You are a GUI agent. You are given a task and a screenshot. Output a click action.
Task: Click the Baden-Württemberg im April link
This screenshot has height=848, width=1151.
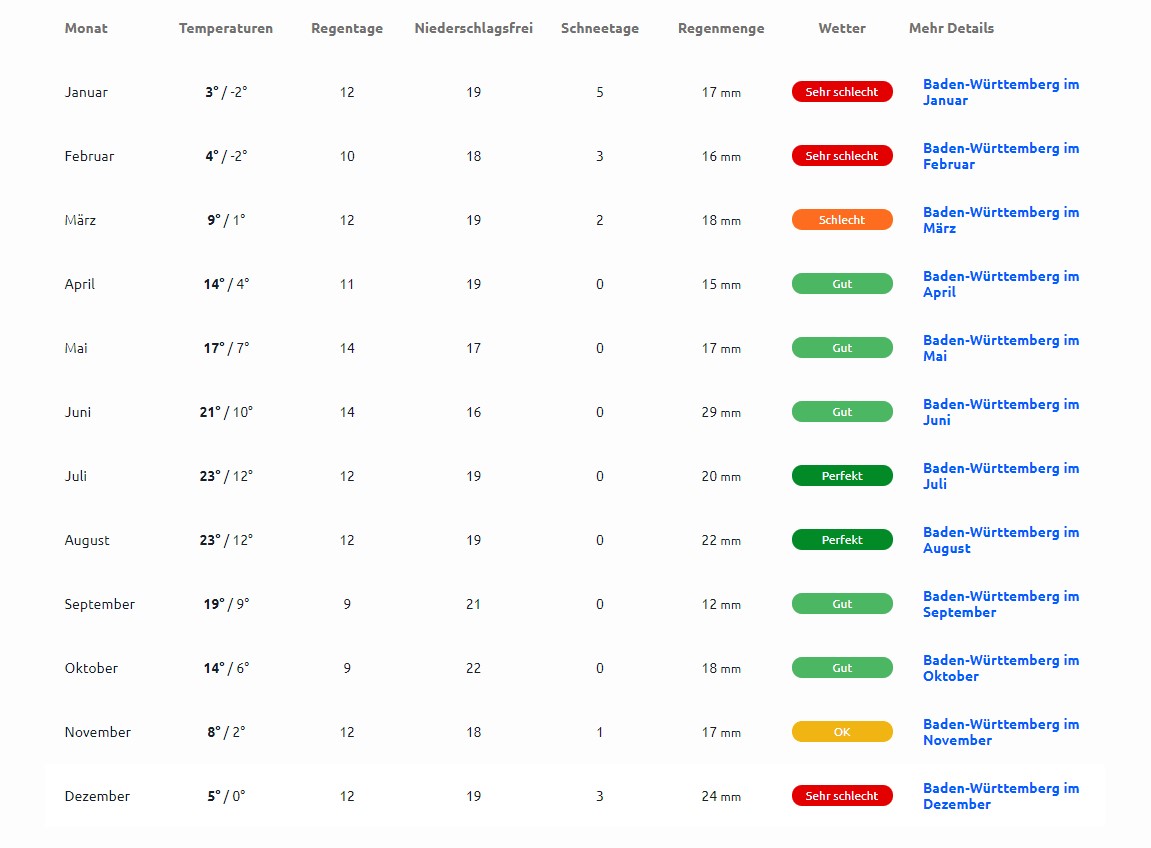1000,284
